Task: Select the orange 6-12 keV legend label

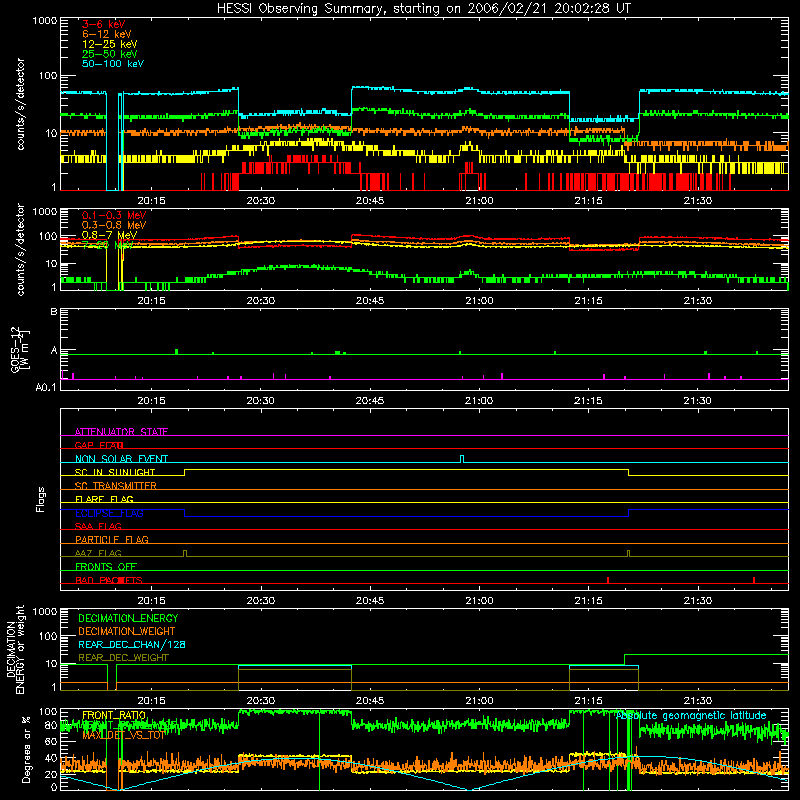Action: (x=107, y=34)
